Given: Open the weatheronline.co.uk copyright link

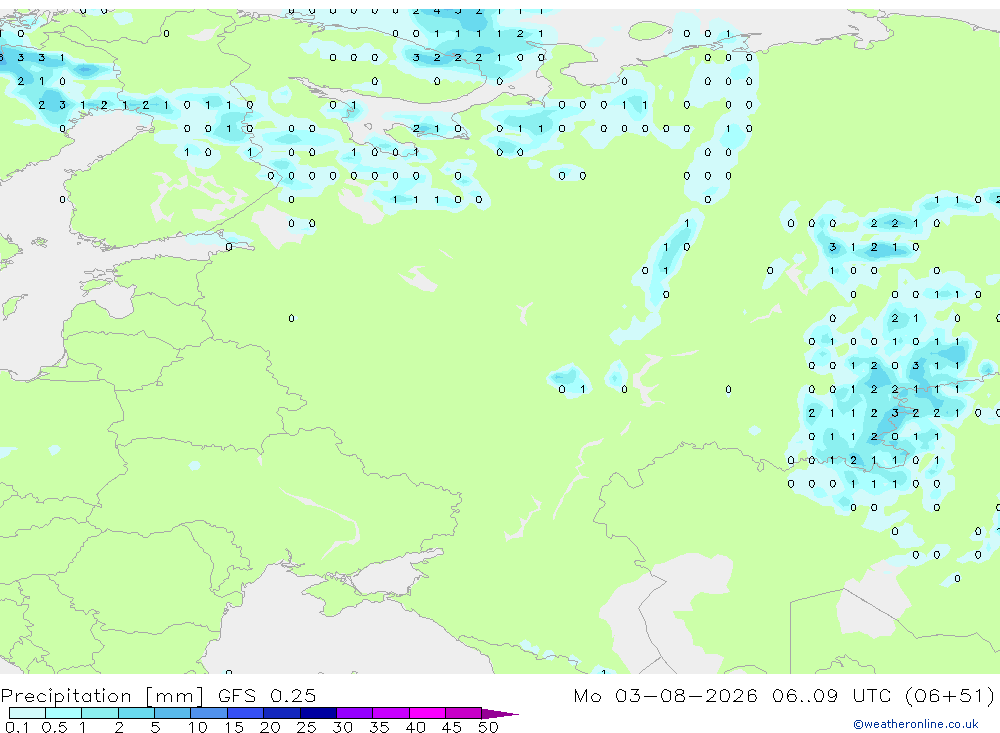Looking at the screenshot, I should coord(915,724).
